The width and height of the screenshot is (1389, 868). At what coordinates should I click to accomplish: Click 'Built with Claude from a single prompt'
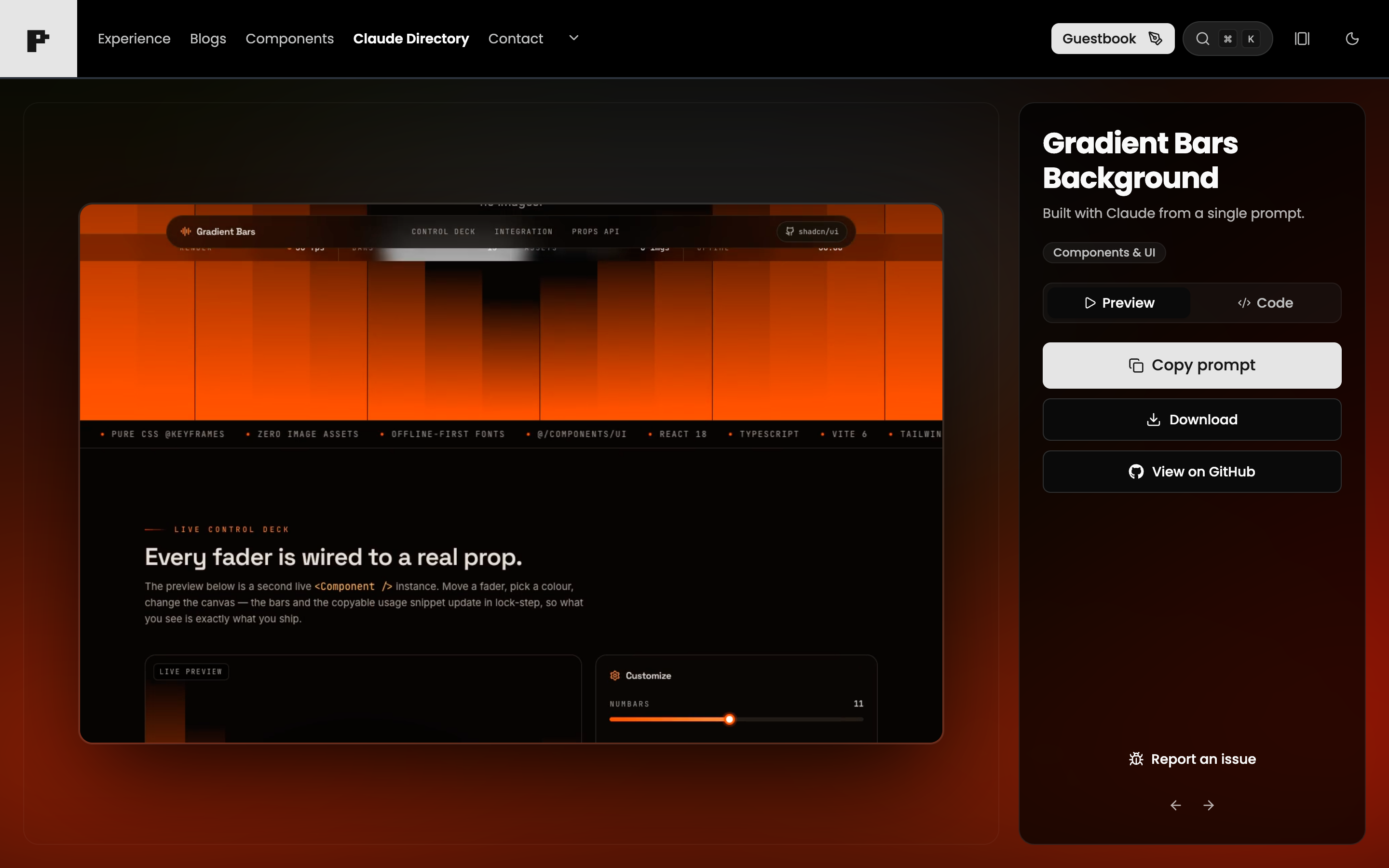1173,213
